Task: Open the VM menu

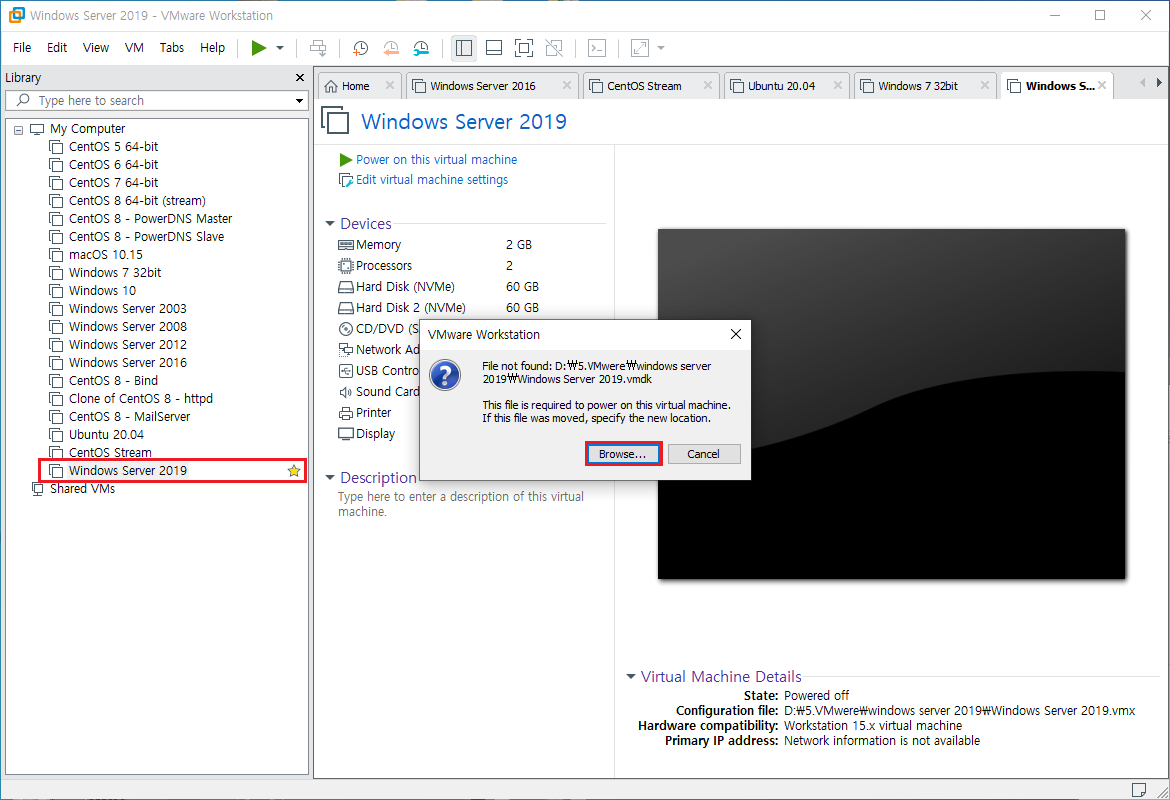Action: pos(134,48)
